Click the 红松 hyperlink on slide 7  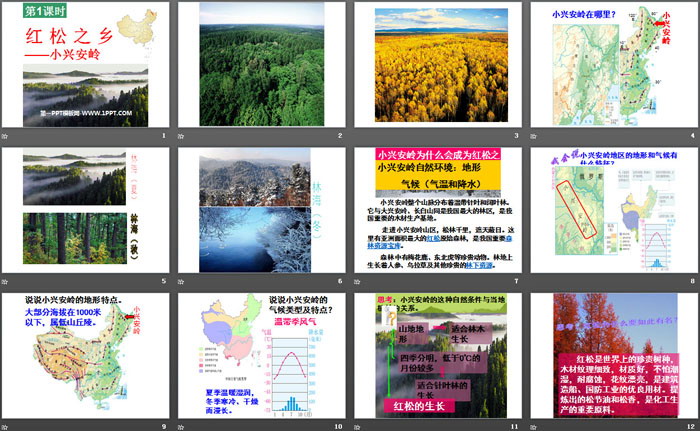433,239
